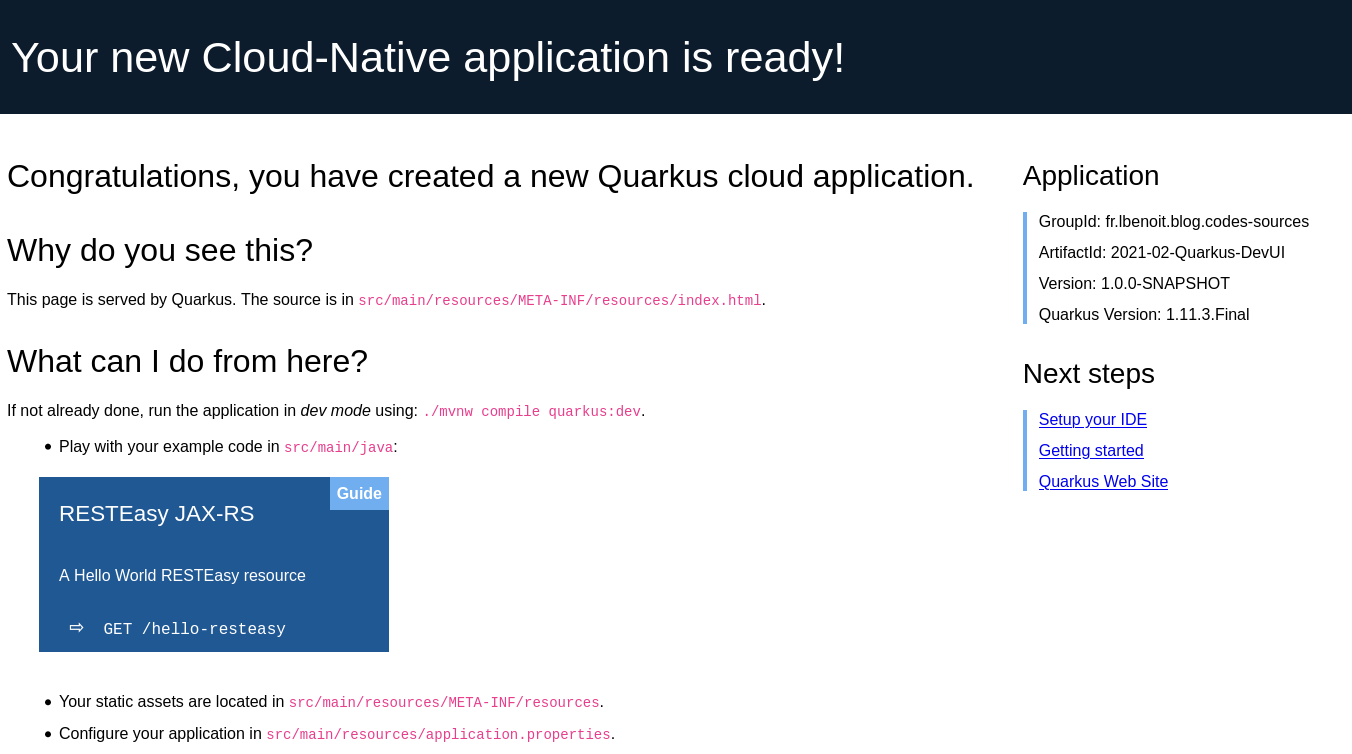This screenshot has height=754, width=1352.
Task: Open the GET /hello-resteasy endpoint
Action: click(x=194, y=630)
